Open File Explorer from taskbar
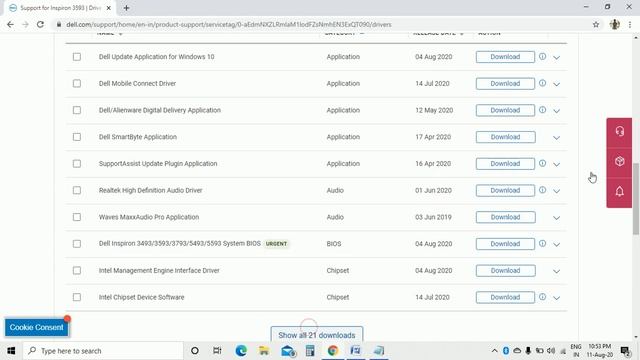 (x=264, y=351)
